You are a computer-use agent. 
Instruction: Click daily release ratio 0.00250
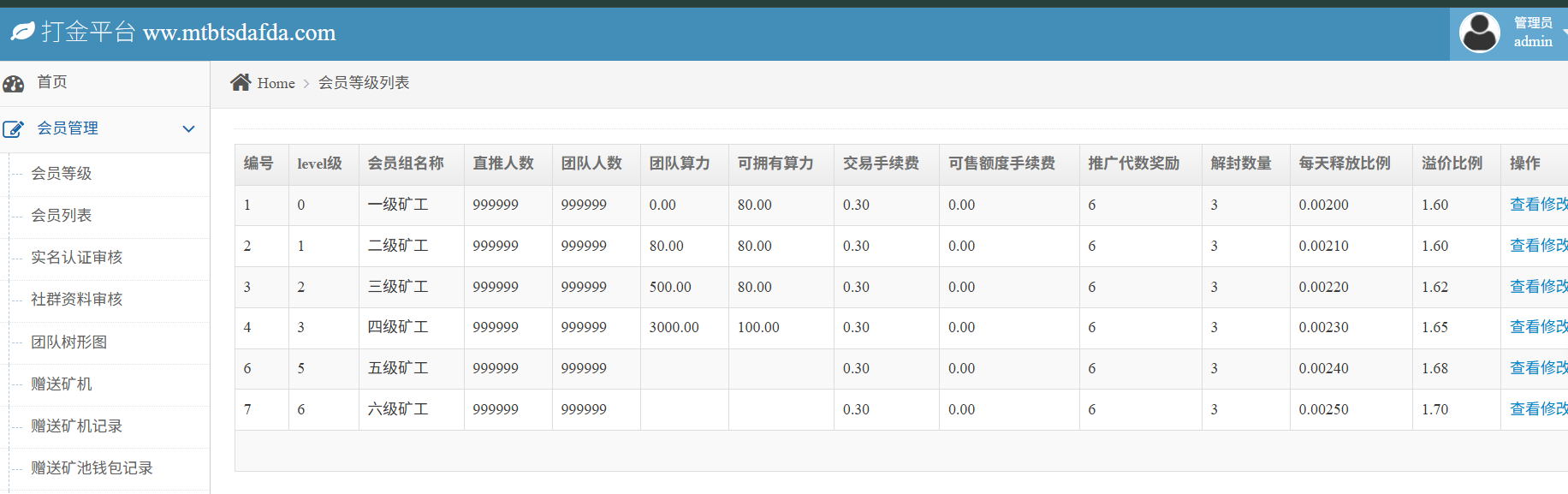(x=1324, y=409)
